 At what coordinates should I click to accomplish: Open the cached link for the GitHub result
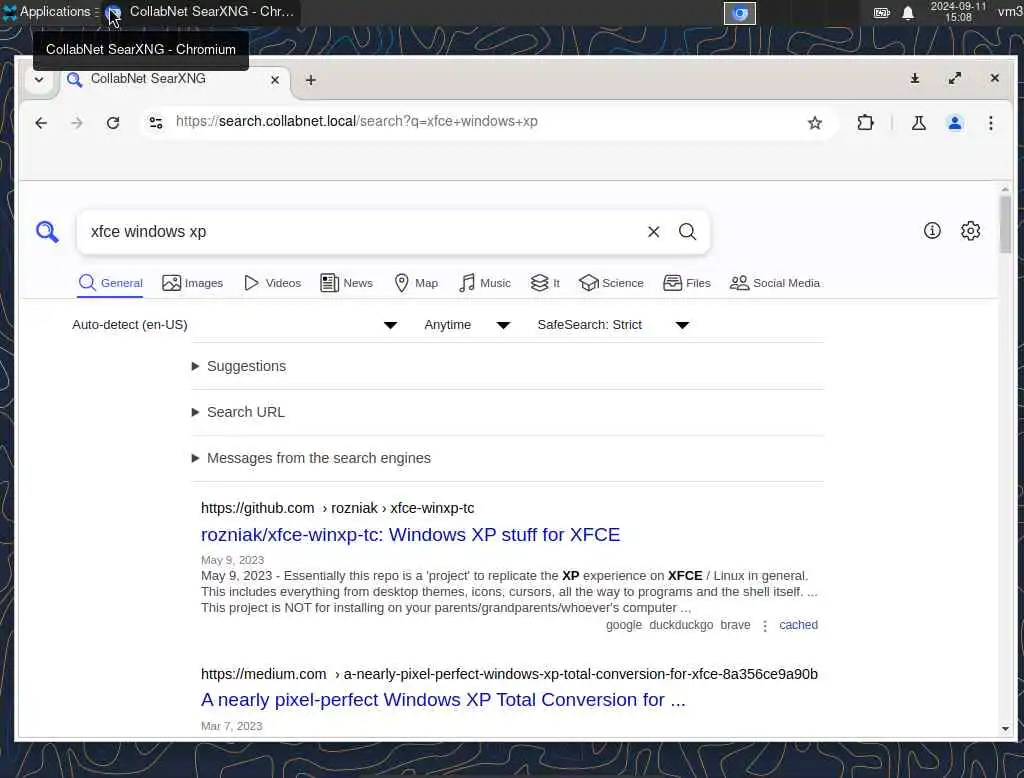click(x=798, y=625)
